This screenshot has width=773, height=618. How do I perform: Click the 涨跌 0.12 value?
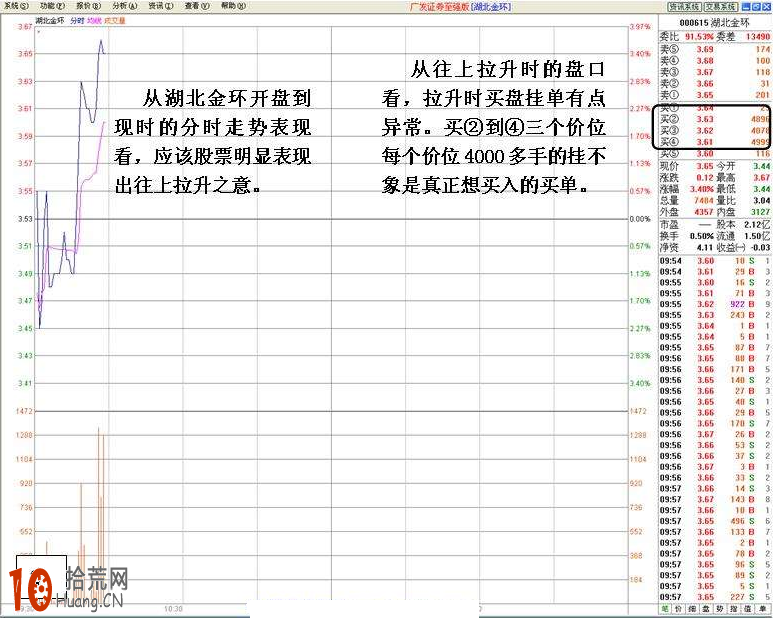[x=704, y=177]
